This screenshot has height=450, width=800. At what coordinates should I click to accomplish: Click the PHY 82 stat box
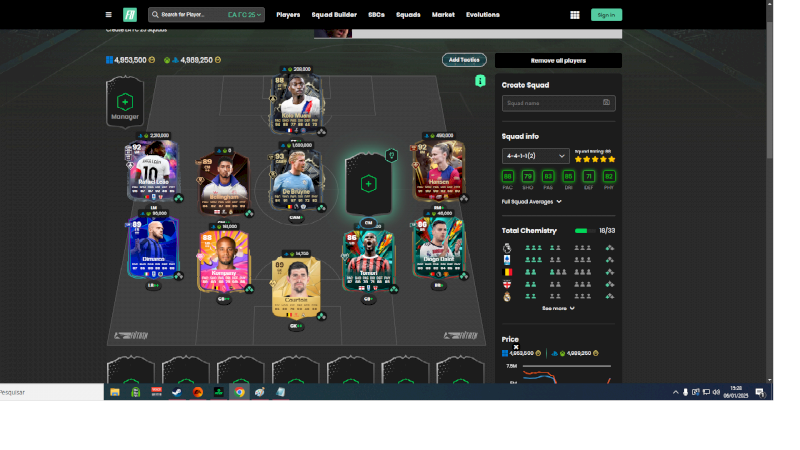(609, 177)
